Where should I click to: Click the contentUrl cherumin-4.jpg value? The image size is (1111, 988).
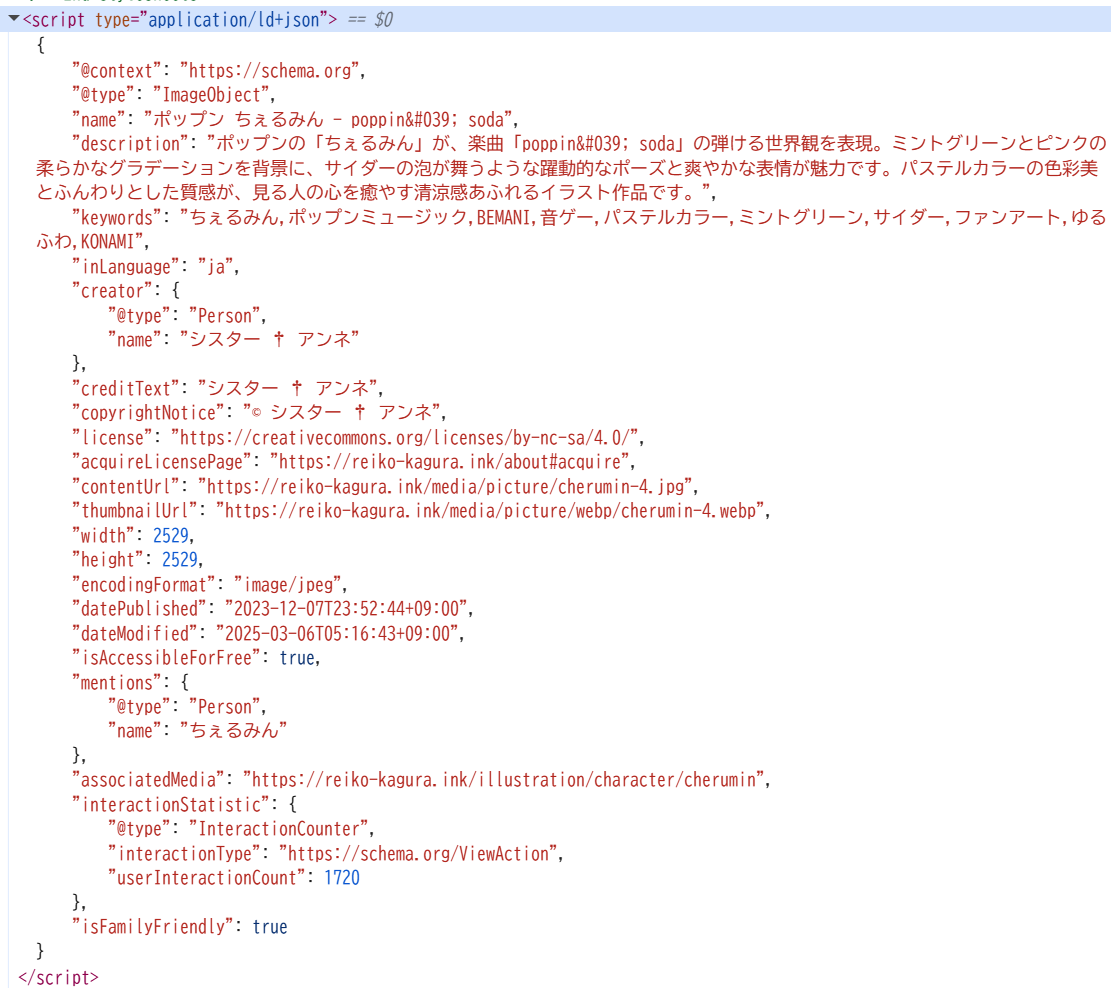(446, 486)
